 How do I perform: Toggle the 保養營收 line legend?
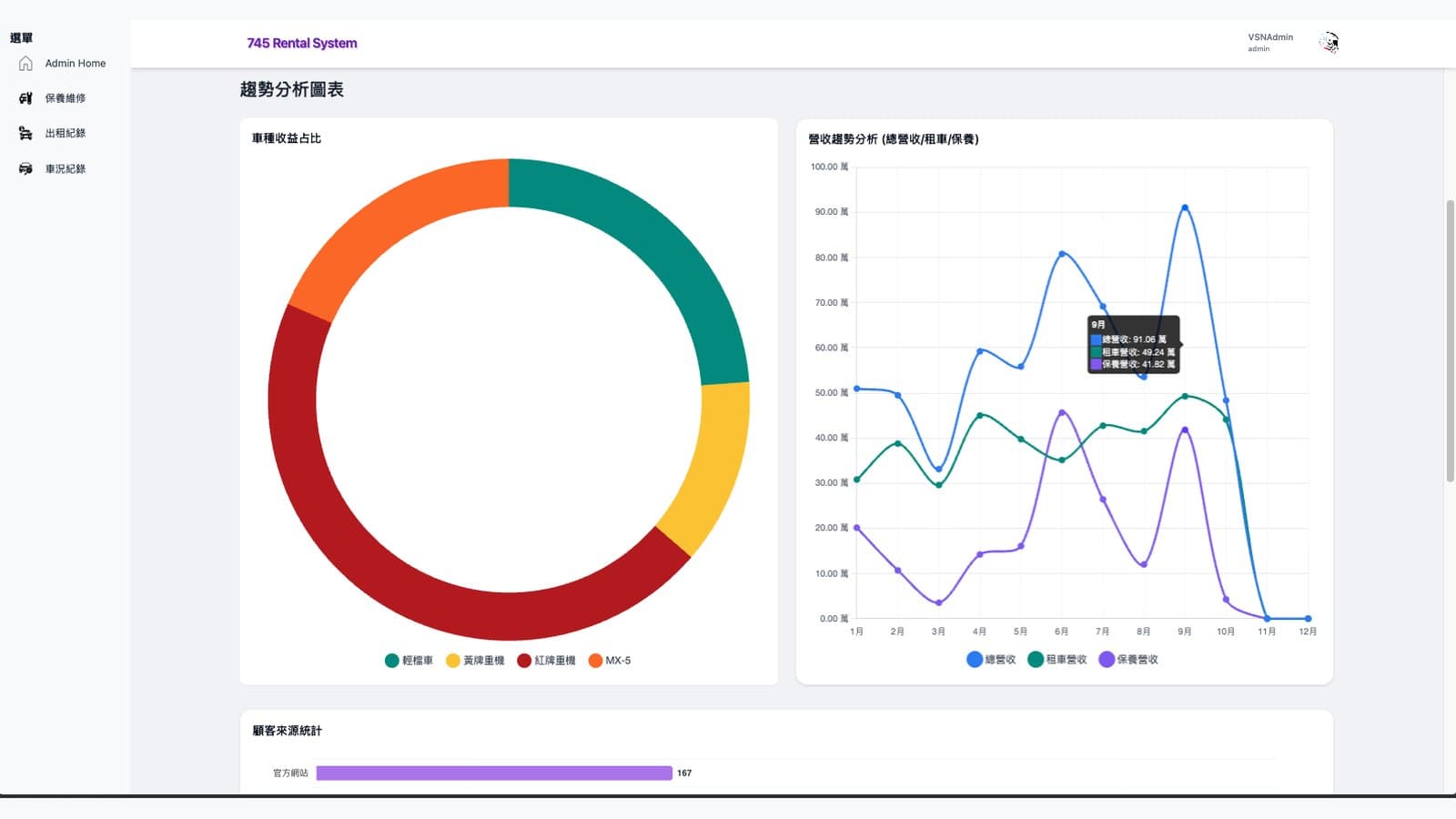pyautogui.click(x=1128, y=660)
